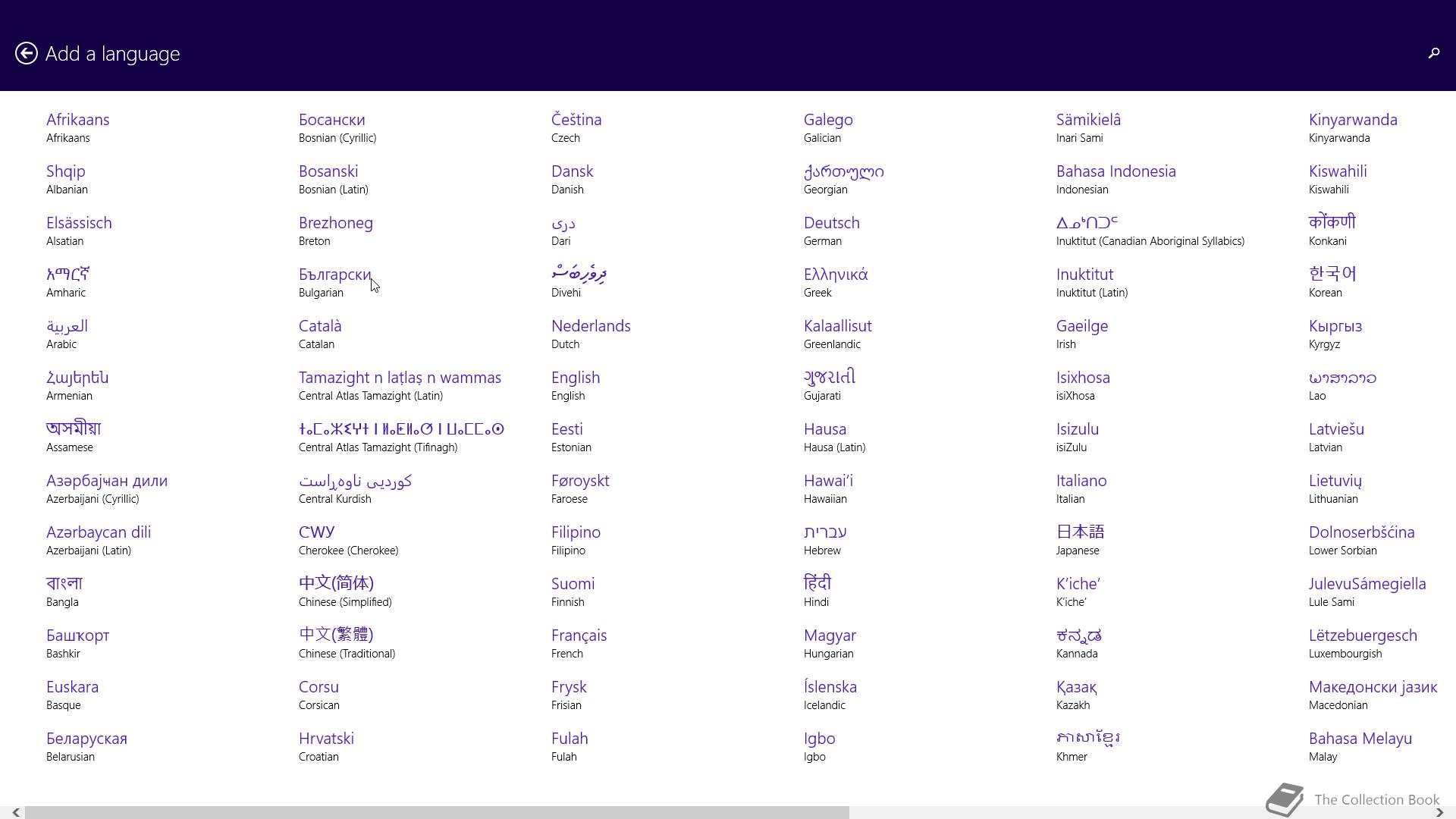Image resolution: width=1456 pixels, height=819 pixels.
Task: Select Chinese (Traditional)
Action: coord(347,644)
